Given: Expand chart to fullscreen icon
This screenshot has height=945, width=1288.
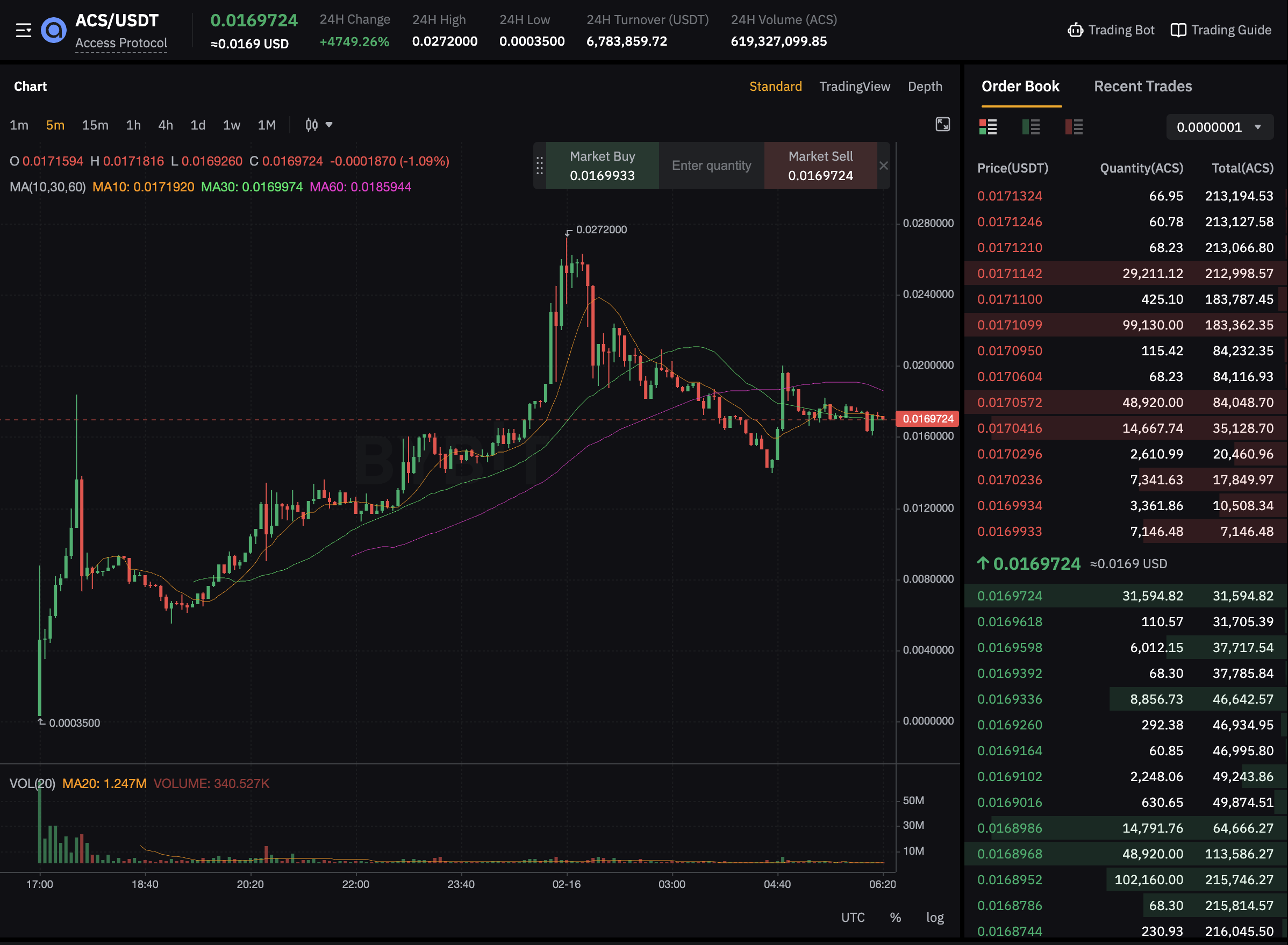Looking at the screenshot, I should [942, 125].
